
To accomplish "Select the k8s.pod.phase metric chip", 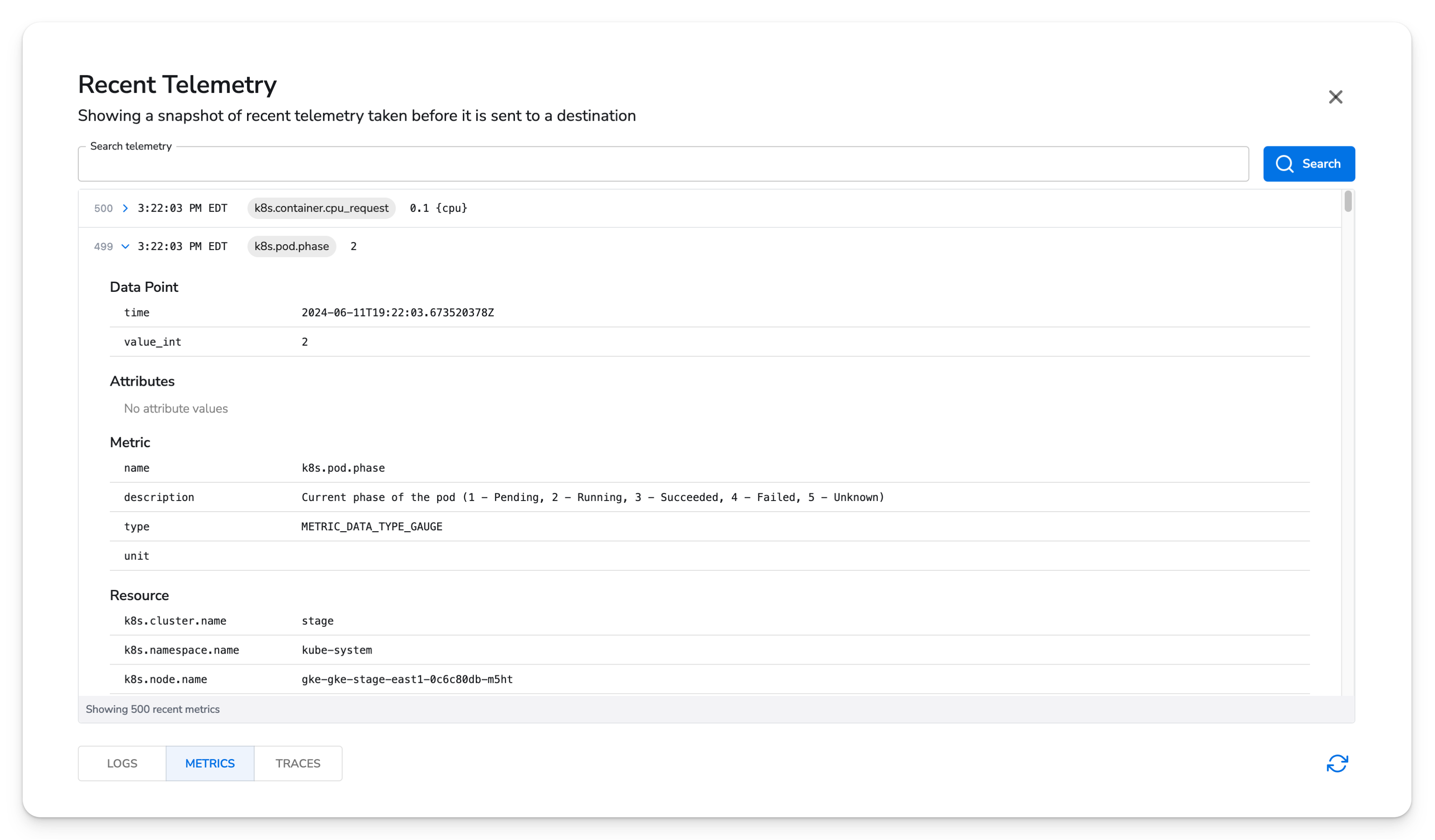I will coord(292,246).
